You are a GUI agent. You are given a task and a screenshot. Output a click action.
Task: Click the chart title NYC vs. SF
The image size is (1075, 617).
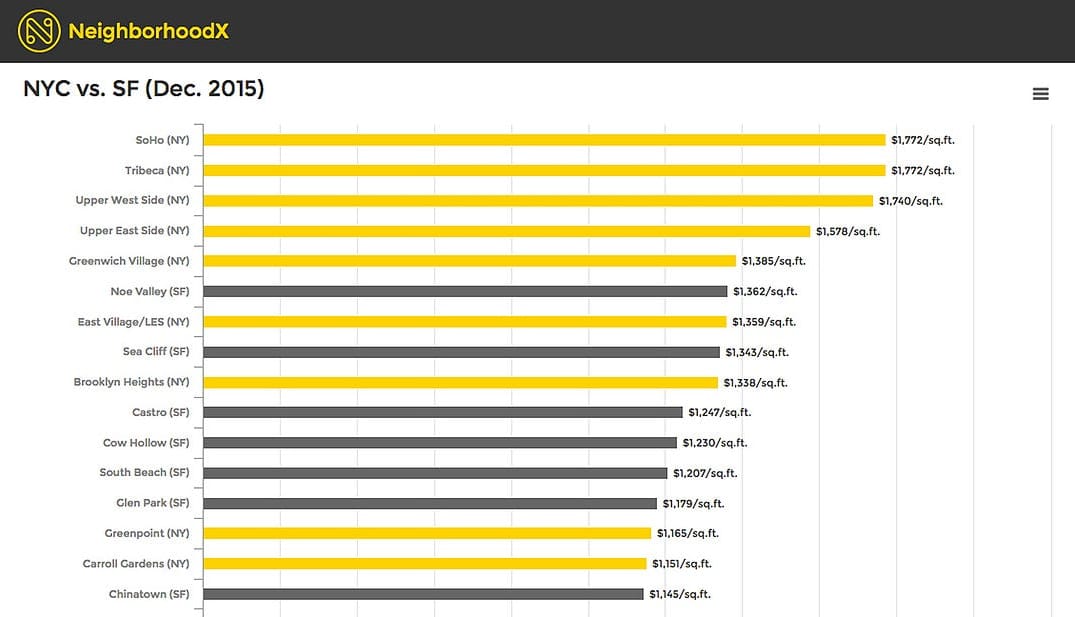coord(143,89)
